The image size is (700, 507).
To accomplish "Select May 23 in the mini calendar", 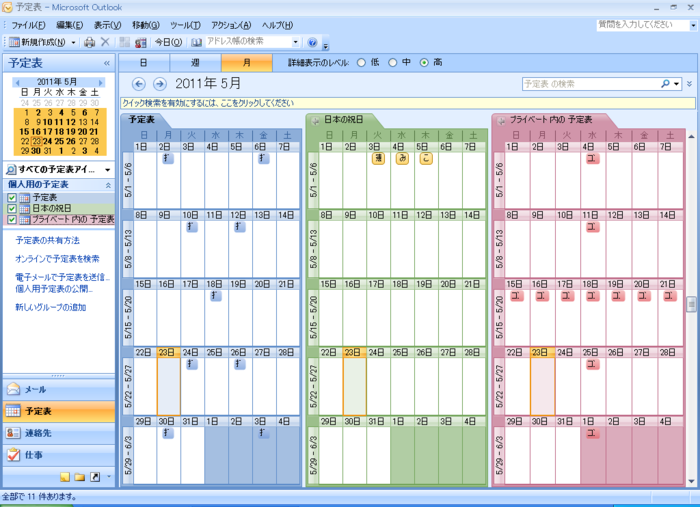I will 37,141.
